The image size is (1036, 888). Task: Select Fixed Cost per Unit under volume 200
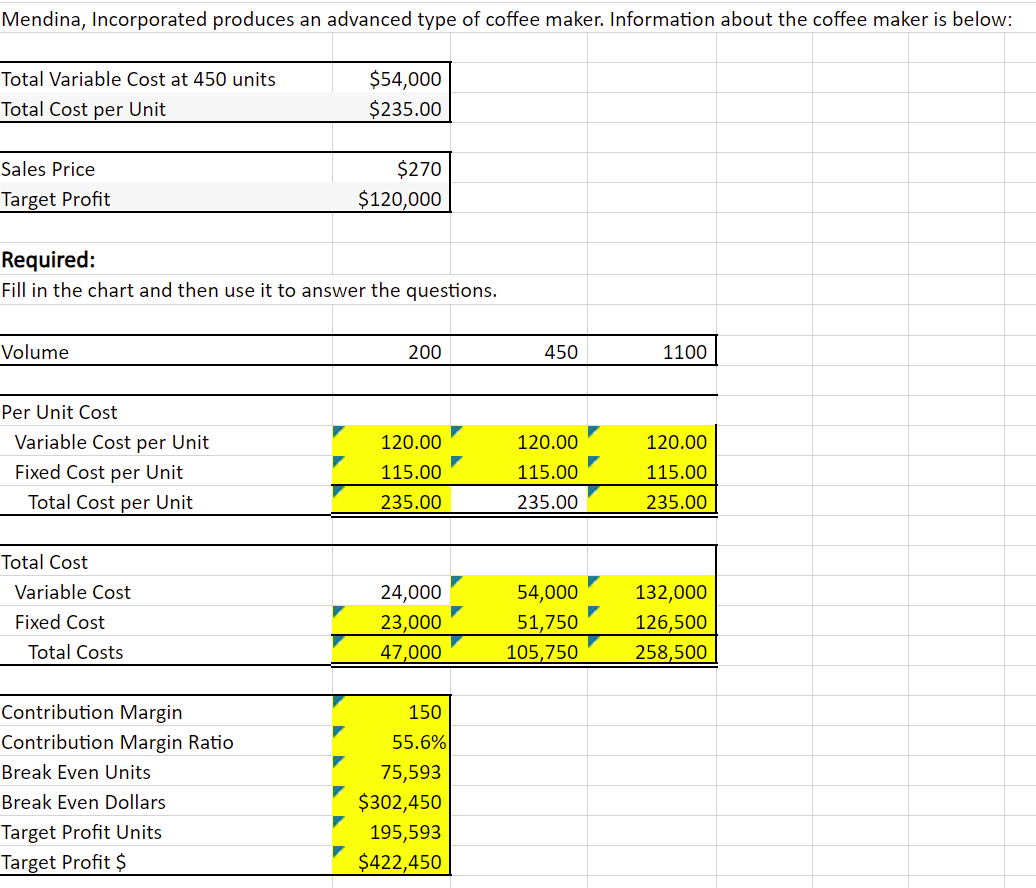pyautogui.click(x=392, y=471)
